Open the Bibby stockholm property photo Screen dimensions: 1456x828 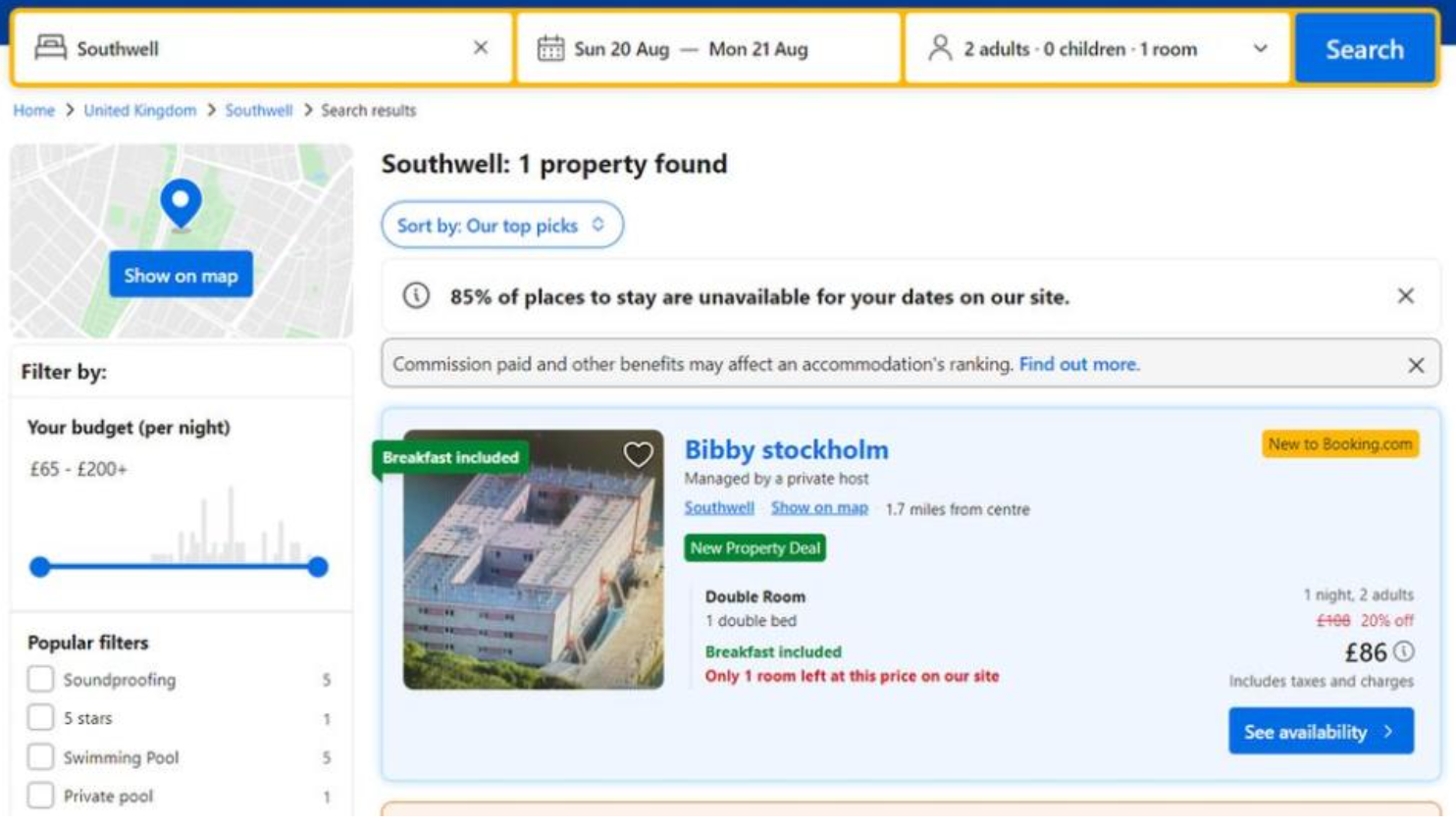pyautogui.click(x=533, y=559)
